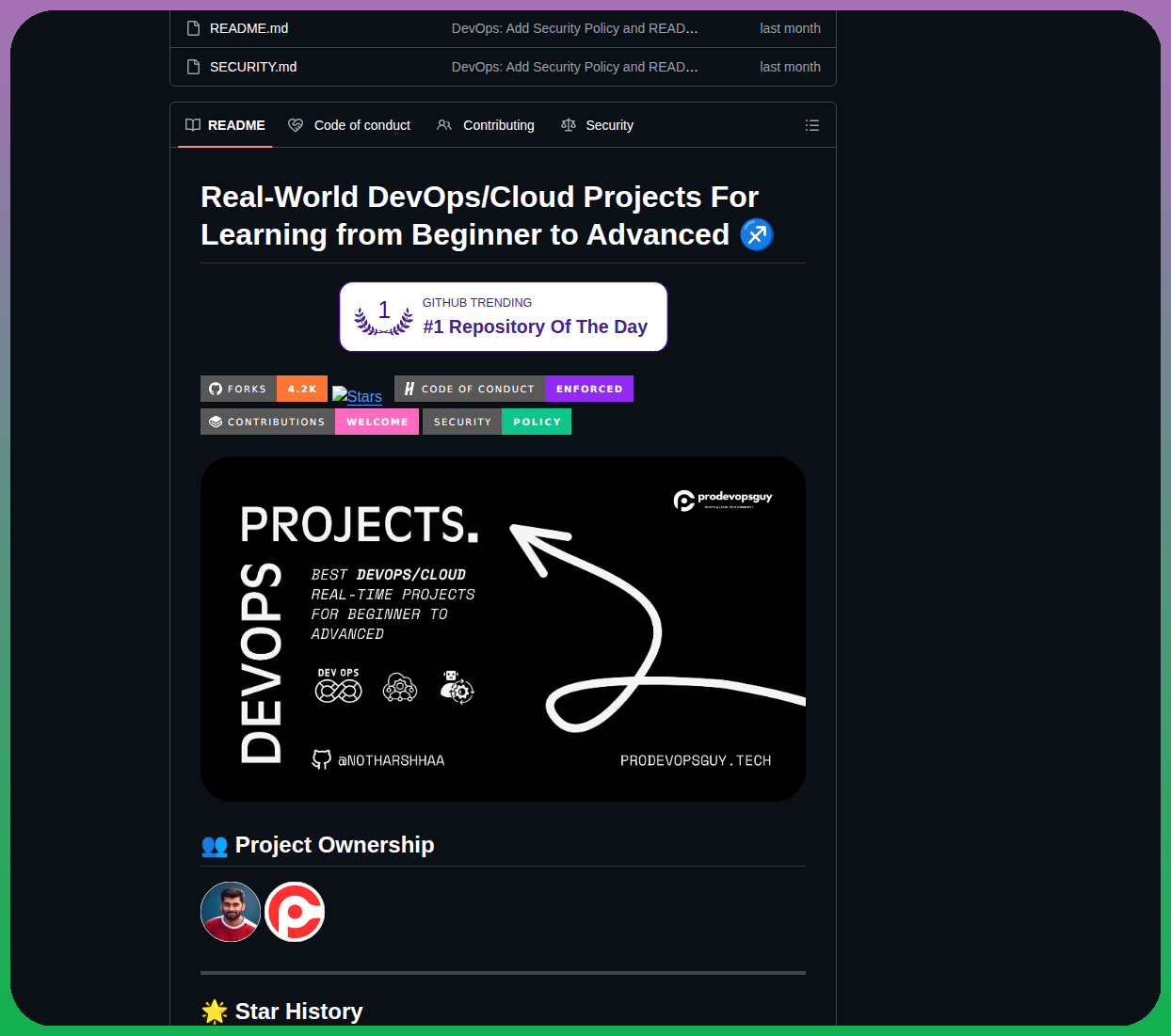Click 'last month' on the SECURITY.md row

tap(790, 67)
